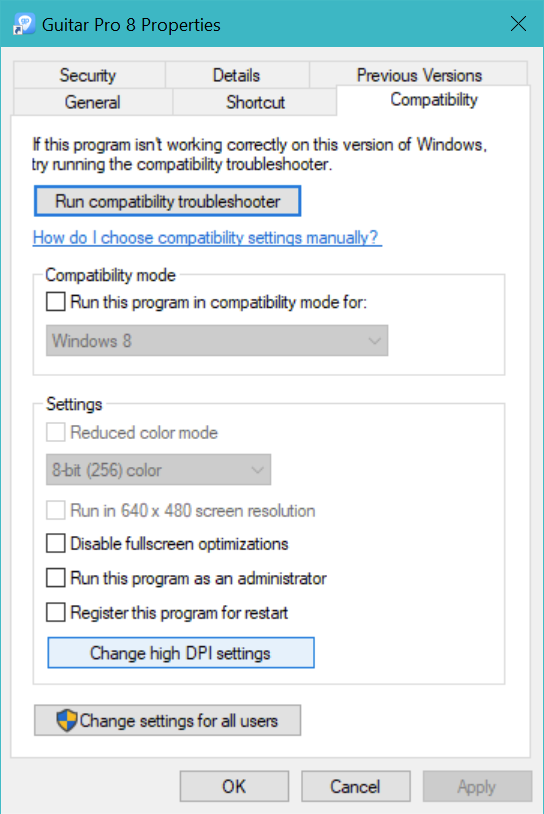Tick Run in 640 x 480 screen resolution
Image resolution: width=544 pixels, height=814 pixels.
pos(56,510)
